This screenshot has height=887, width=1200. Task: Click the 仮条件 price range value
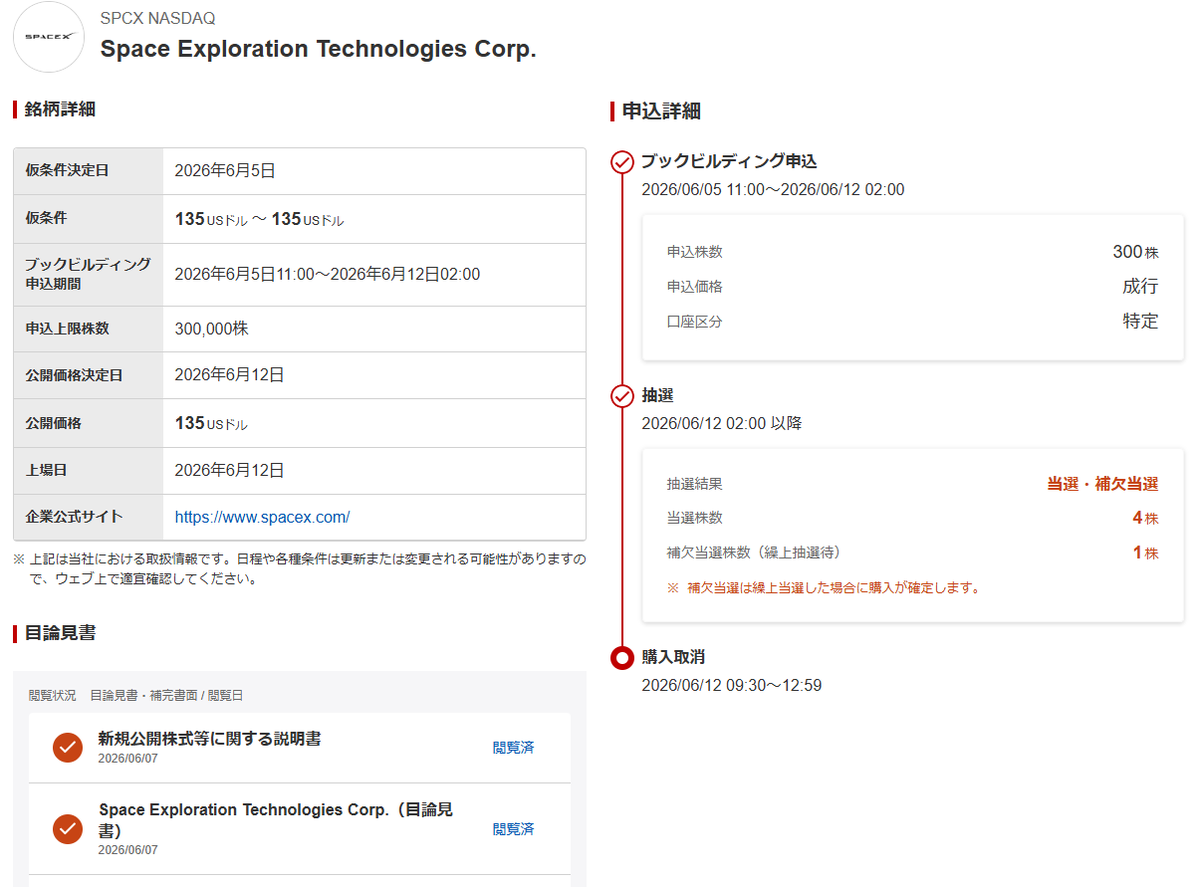pos(259,219)
